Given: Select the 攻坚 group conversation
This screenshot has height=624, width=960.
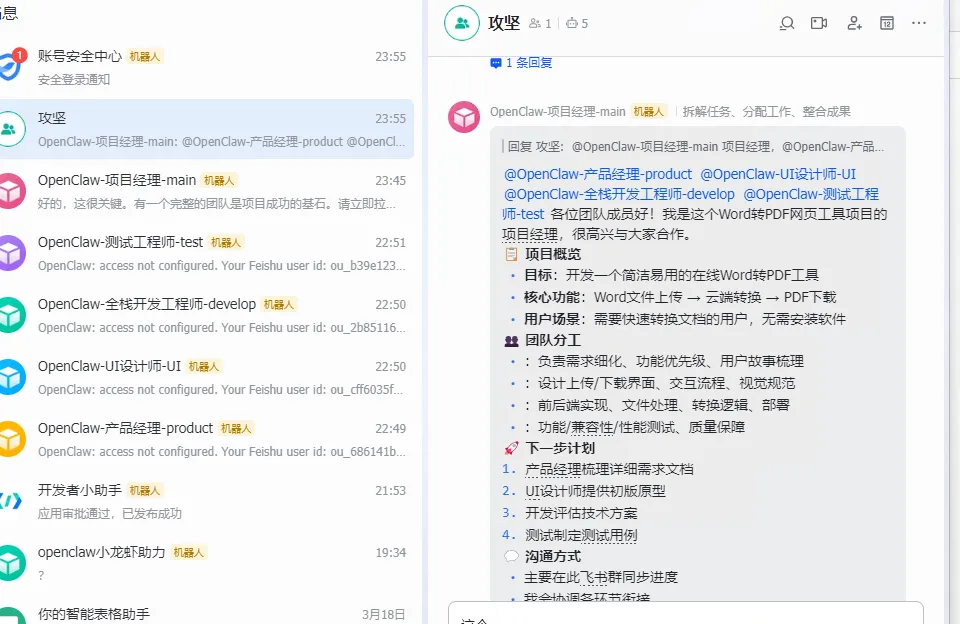Looking at the screenshot, I should (x=207, y=129).
